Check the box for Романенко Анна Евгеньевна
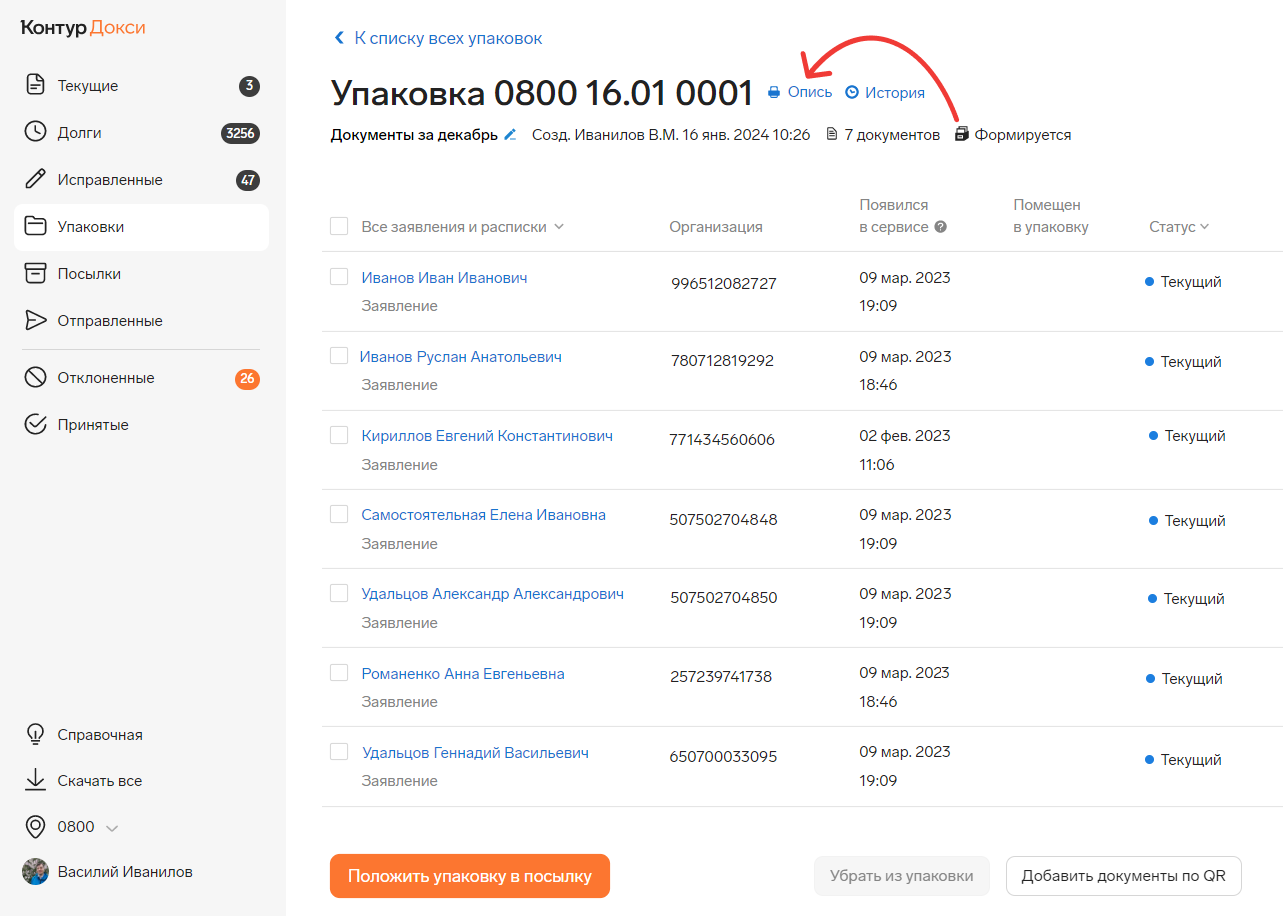1283x916 pixels. point(339,673)
